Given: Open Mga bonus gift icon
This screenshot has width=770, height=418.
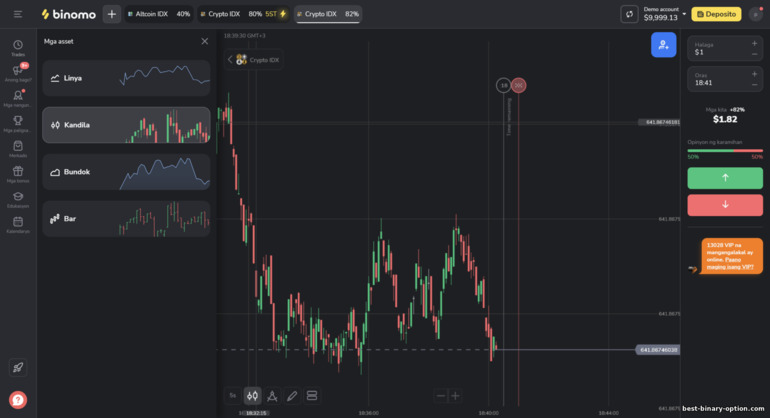Looking at the screenshot, I should click(18, 174).
